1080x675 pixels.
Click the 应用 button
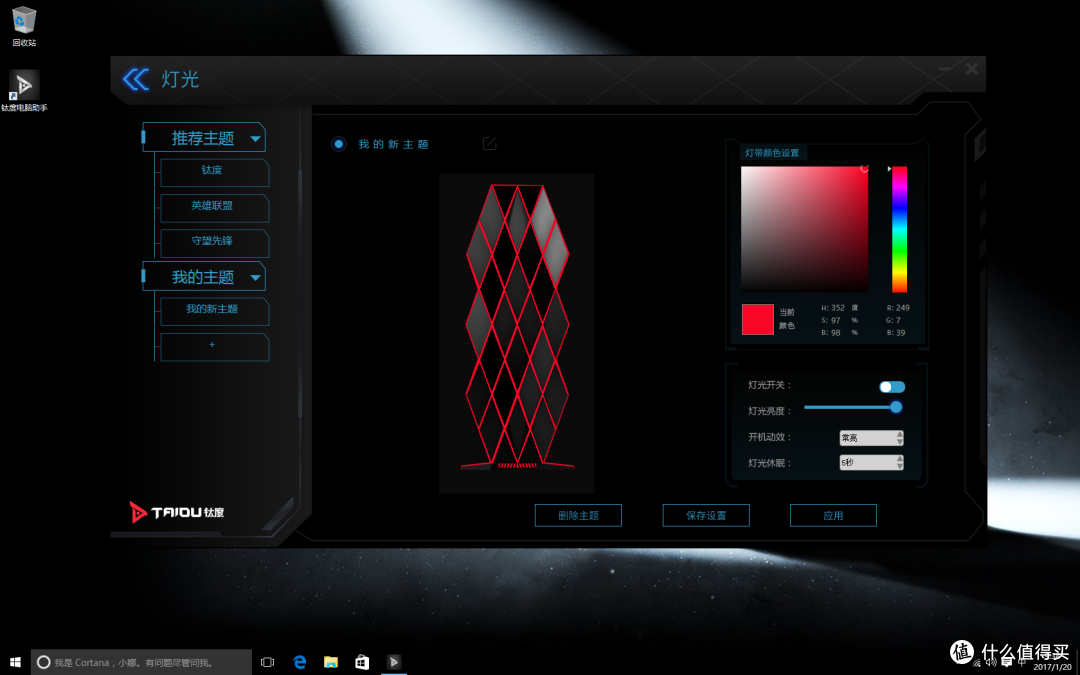click(x=833, y=515)
